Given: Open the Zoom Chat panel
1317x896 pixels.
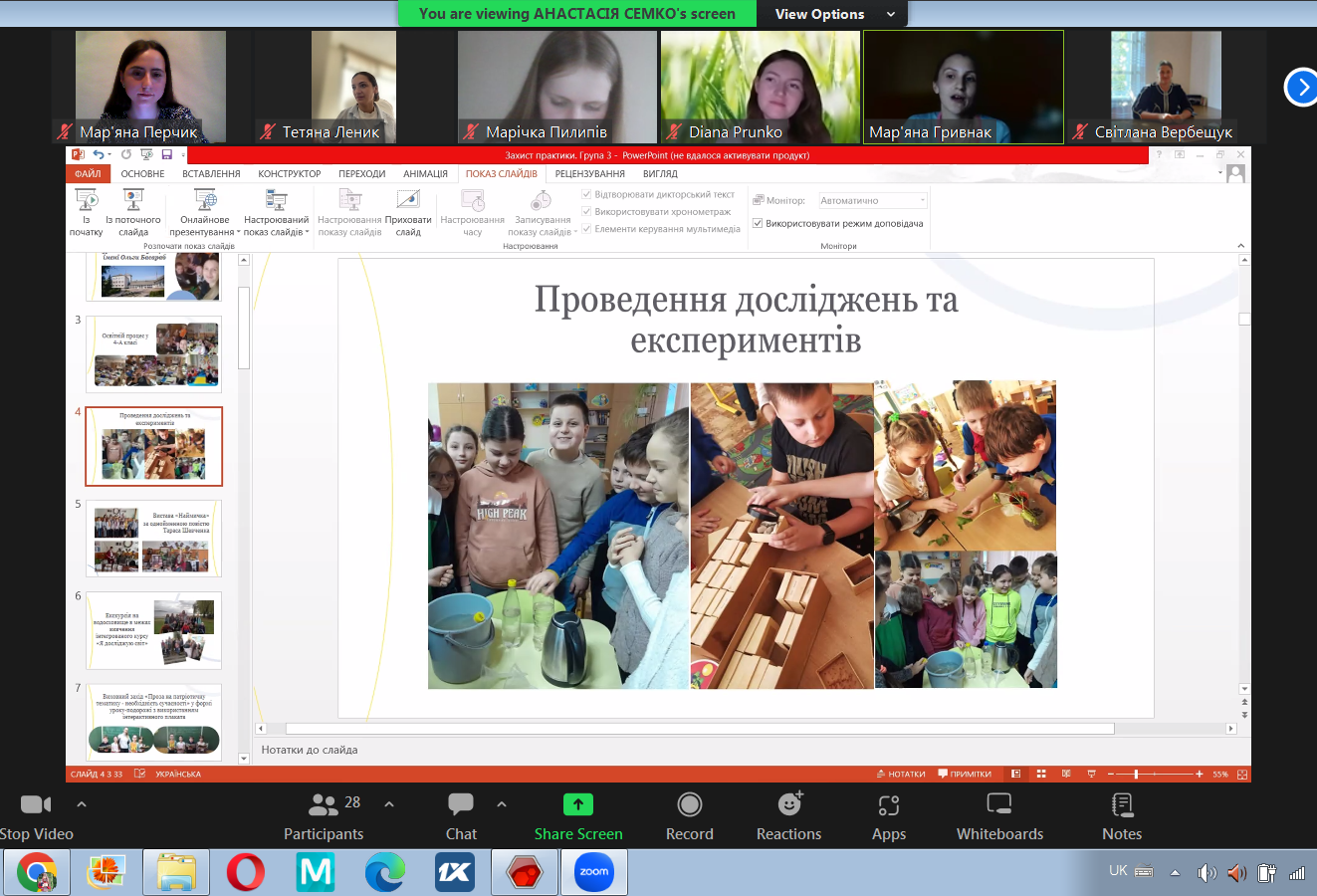Looking at the screenshot, I should (x=461, y=804).
